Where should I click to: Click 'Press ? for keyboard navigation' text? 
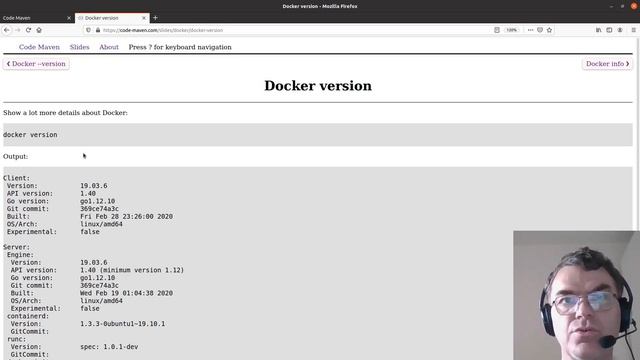click(180, 47)
